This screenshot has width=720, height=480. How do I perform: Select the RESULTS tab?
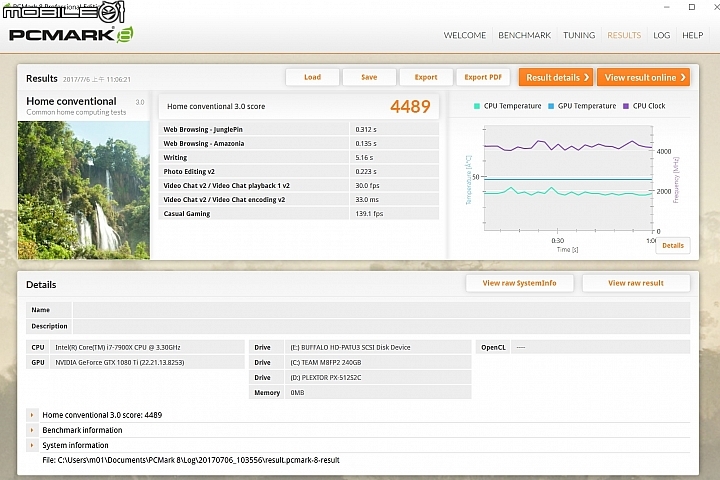624,35
